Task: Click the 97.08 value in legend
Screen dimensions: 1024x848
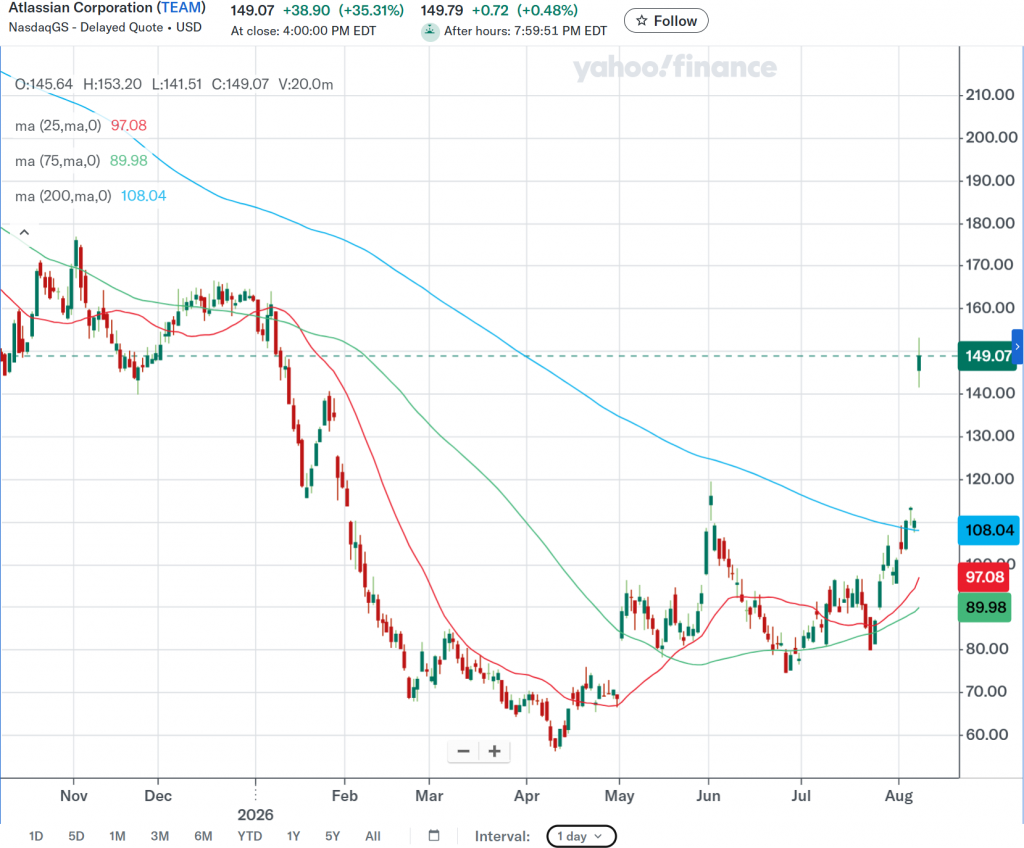Action: coord(129,125)
